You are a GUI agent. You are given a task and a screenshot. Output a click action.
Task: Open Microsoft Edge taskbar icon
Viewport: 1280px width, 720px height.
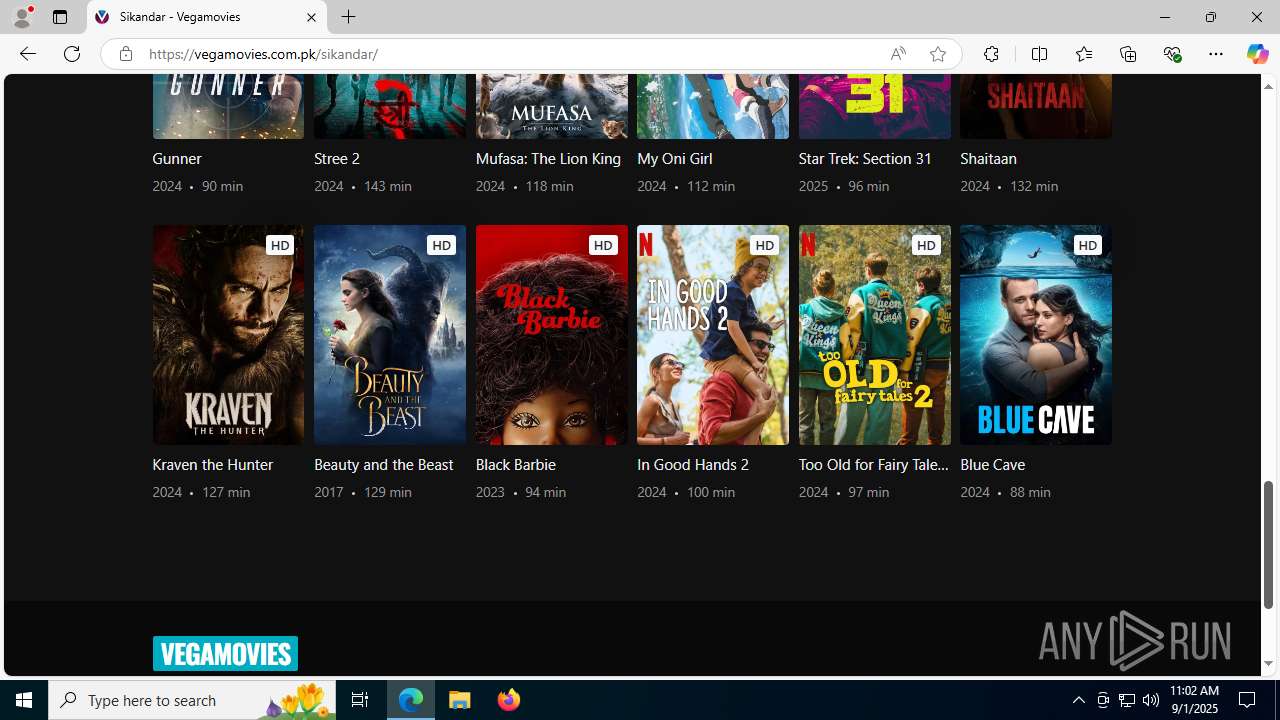411,700
